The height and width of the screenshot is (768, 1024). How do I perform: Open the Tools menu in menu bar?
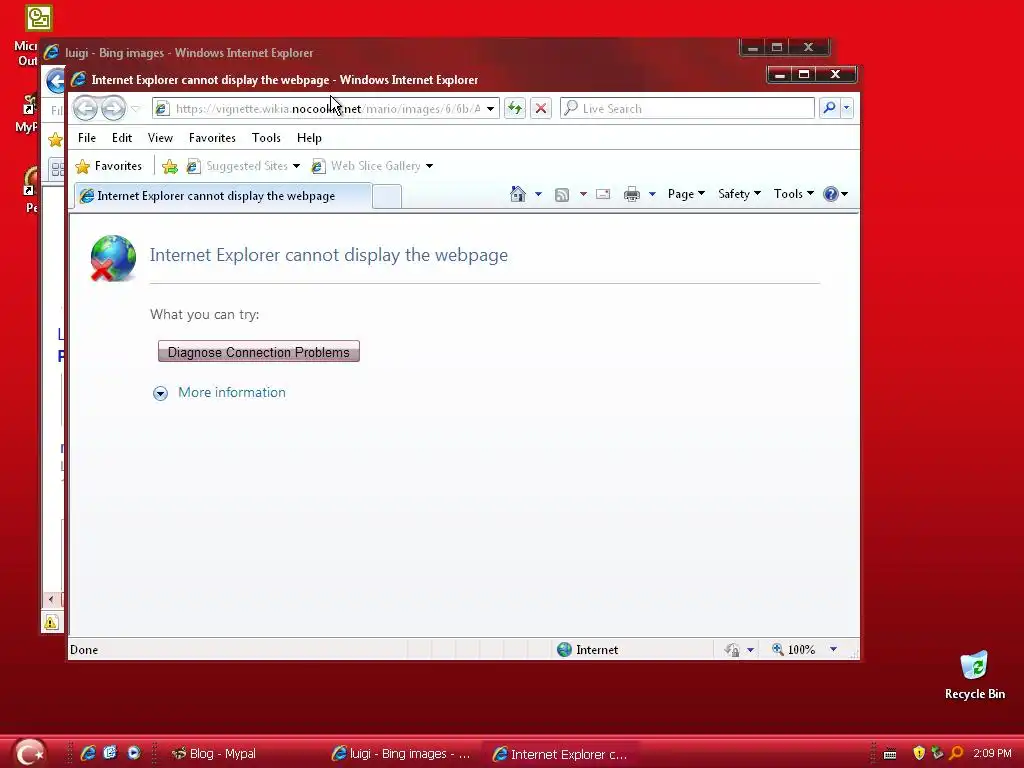tap(266, 138)
